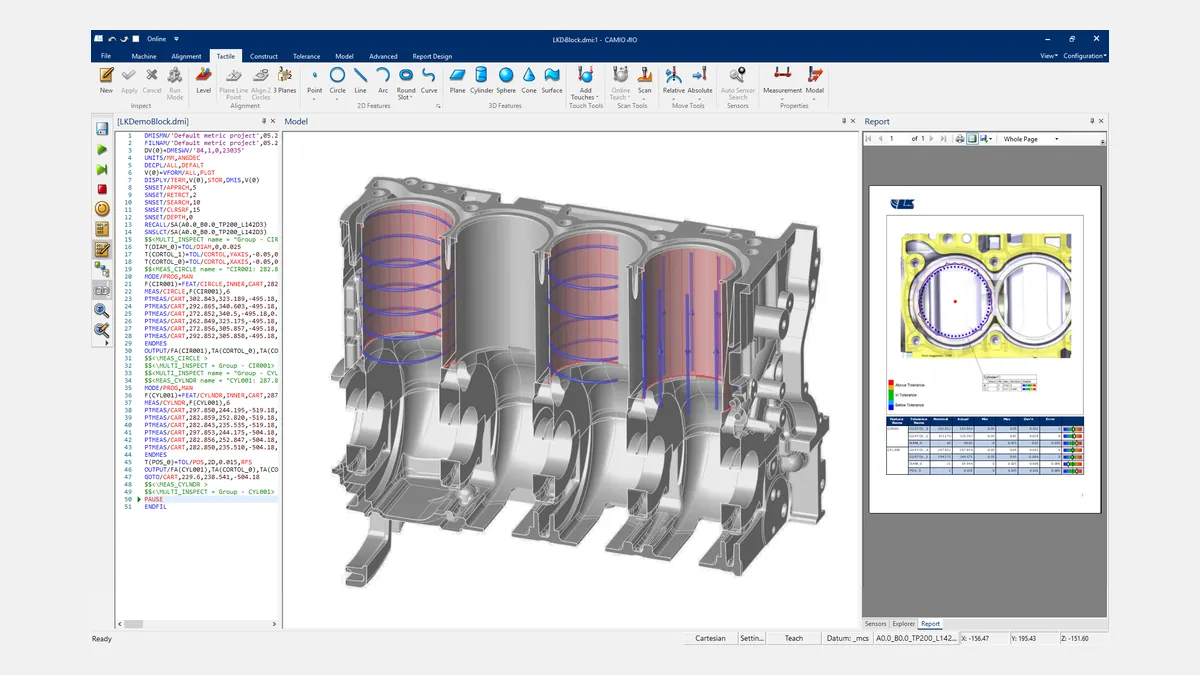Toggle pin on LKDemoBlock.dmi panel
Screen dimensions: 1200x675
point(264,121)
